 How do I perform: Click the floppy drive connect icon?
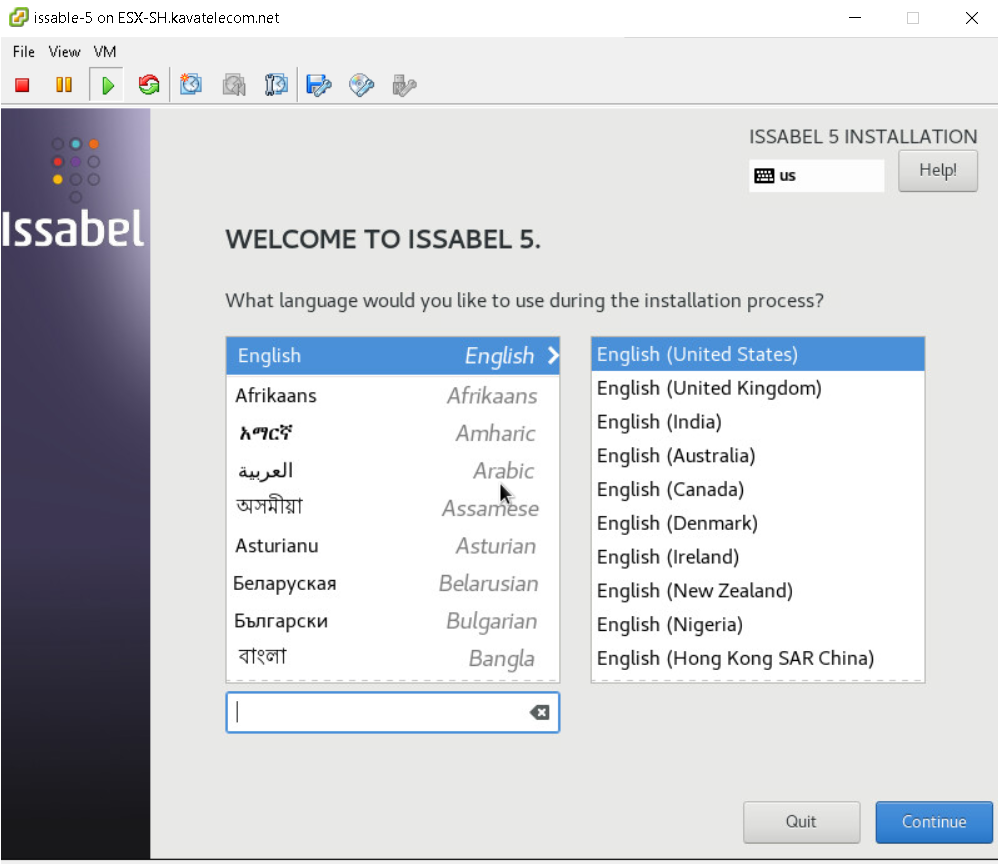pos(319,86)
